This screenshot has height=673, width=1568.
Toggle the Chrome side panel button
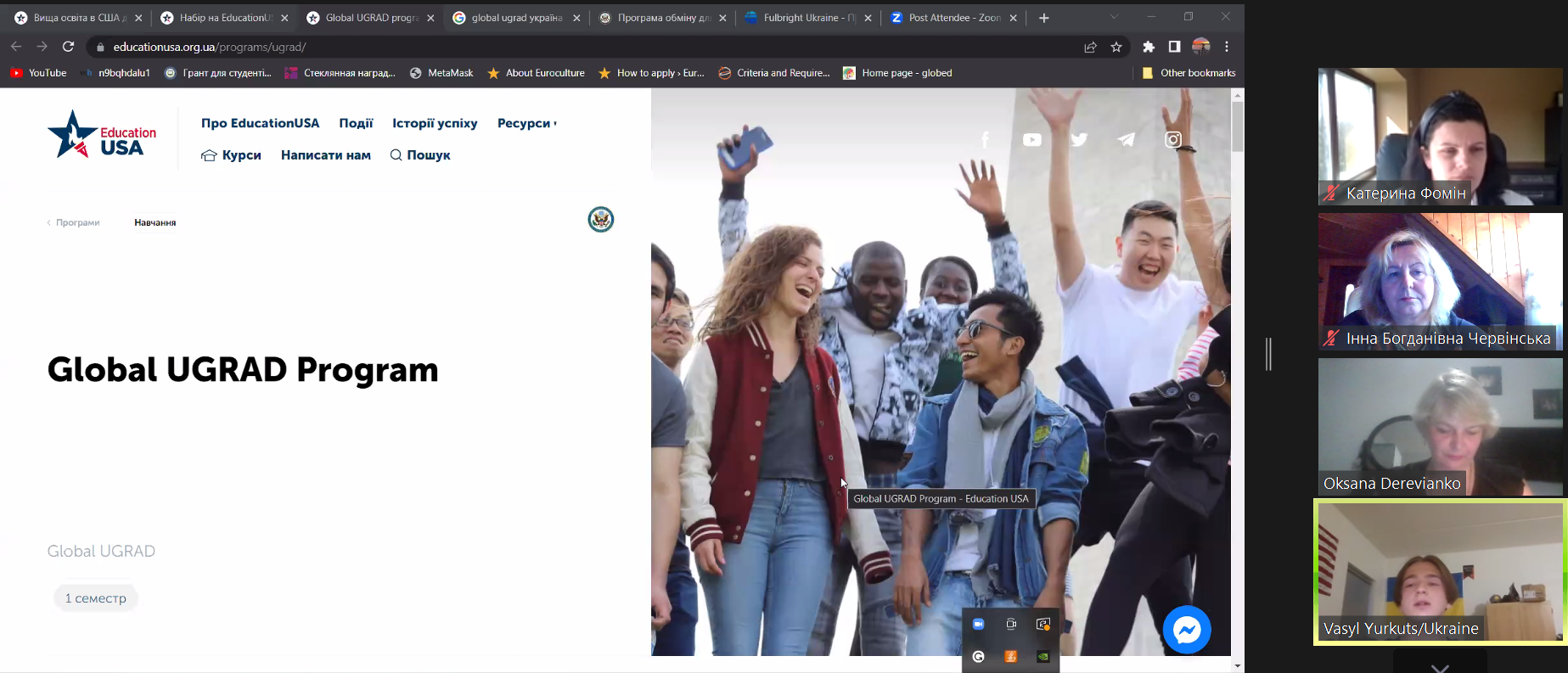[1174, 48]
